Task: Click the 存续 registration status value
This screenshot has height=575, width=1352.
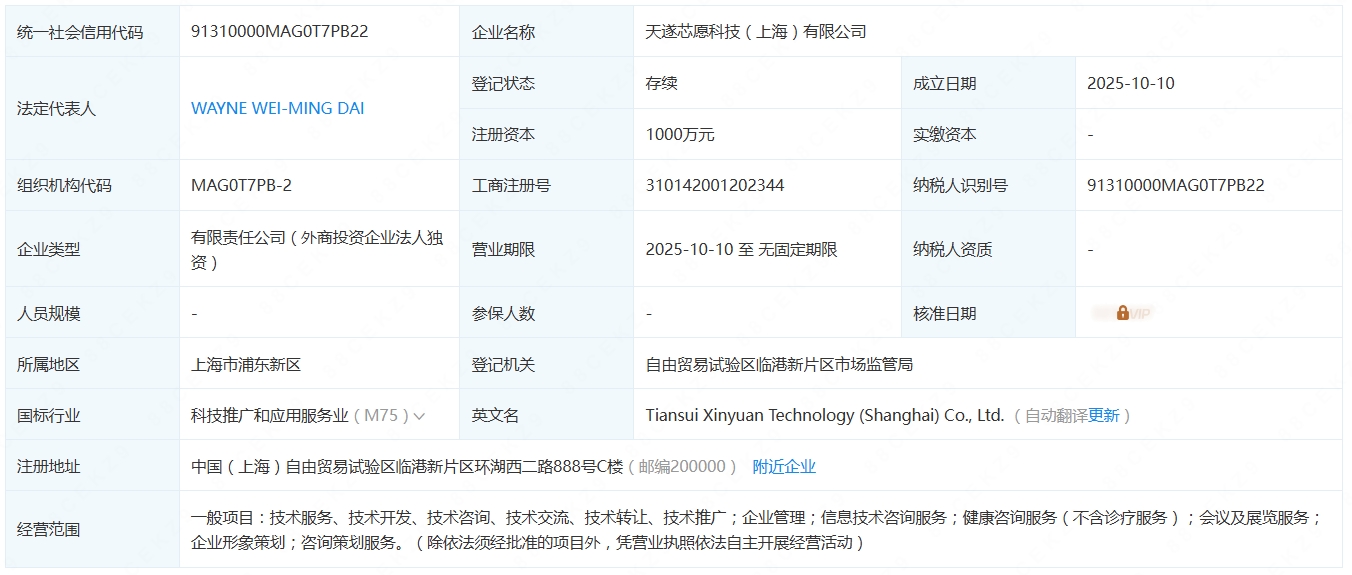Action: tap(661, 83)
